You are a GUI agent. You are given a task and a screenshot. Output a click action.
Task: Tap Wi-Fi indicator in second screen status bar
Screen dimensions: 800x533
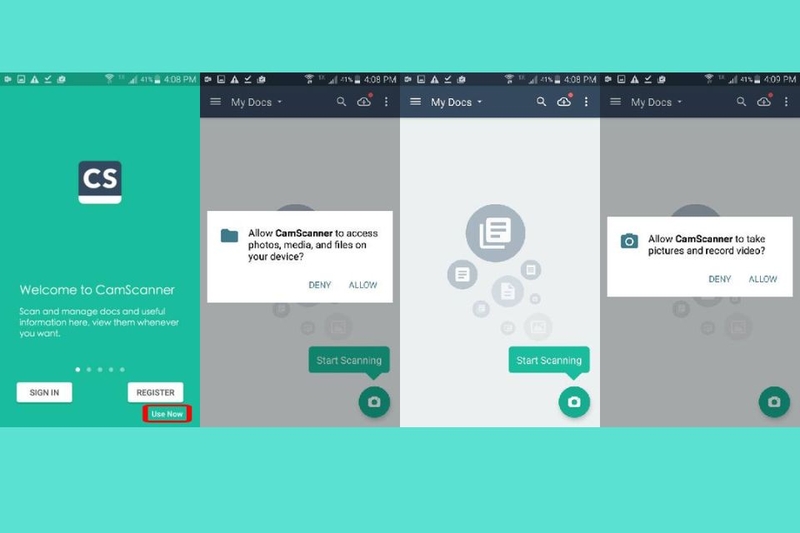tap(309, 79)
